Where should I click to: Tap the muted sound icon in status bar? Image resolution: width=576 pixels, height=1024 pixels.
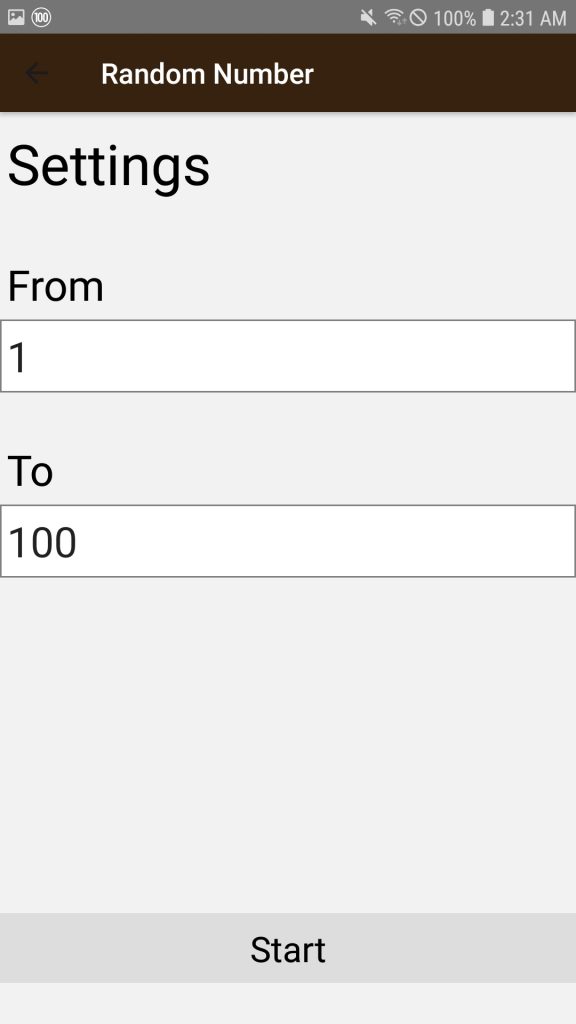coord(366,16)
